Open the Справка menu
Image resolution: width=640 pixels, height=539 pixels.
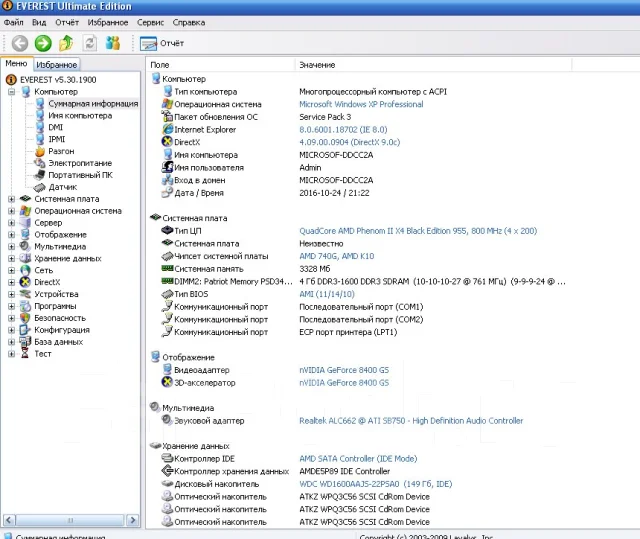tap(189, 22)
